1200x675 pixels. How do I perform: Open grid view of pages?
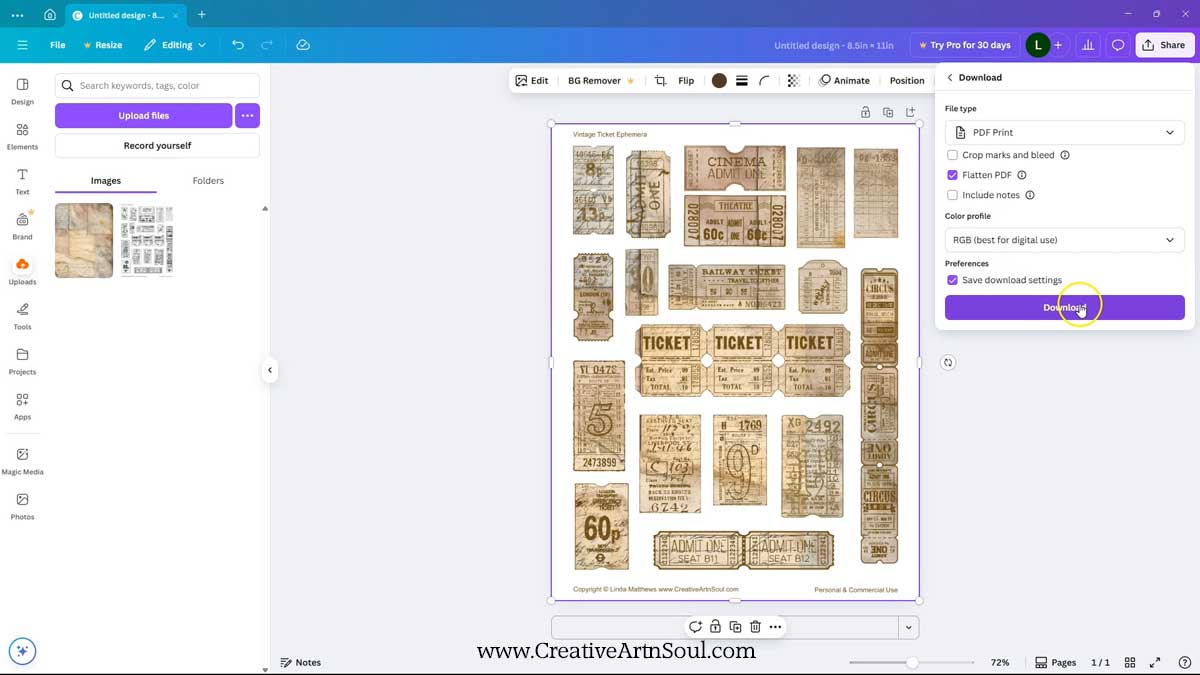[1130, 662]
